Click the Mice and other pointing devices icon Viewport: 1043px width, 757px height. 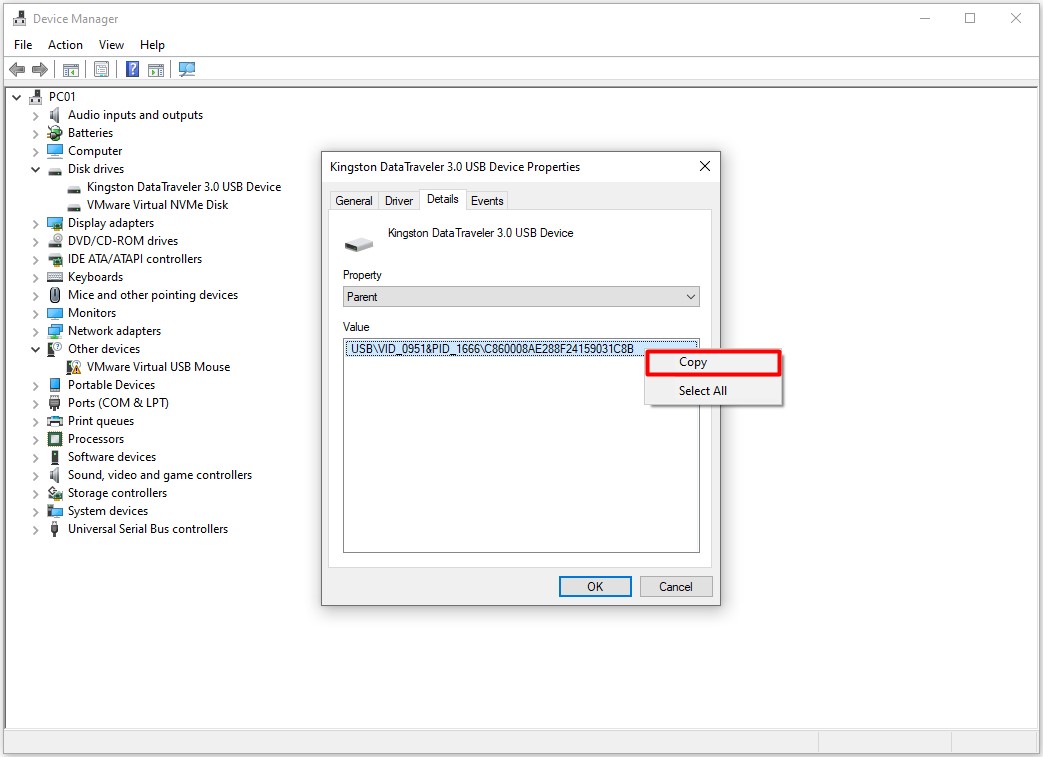point(55,295)
